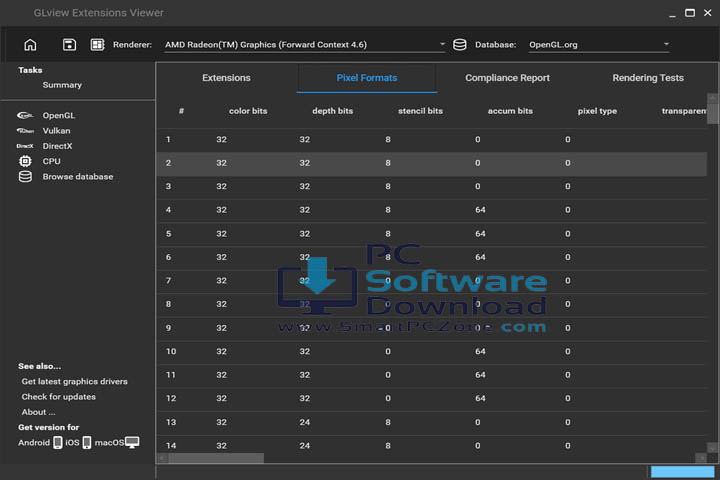Minimize the GLview Extensions Viewer window

click(672, 14)
